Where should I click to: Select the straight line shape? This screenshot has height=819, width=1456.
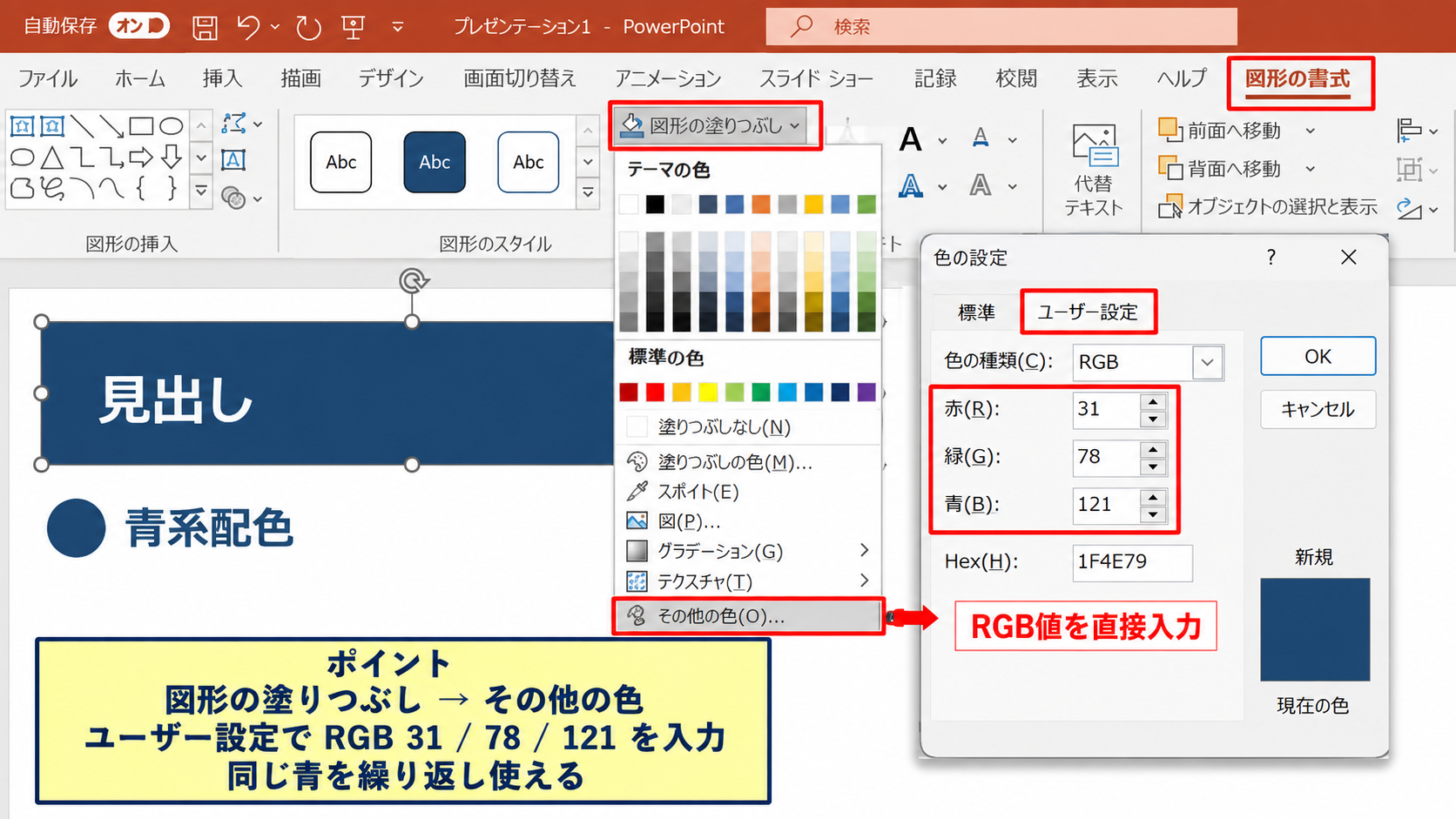(x=82, y=126)
